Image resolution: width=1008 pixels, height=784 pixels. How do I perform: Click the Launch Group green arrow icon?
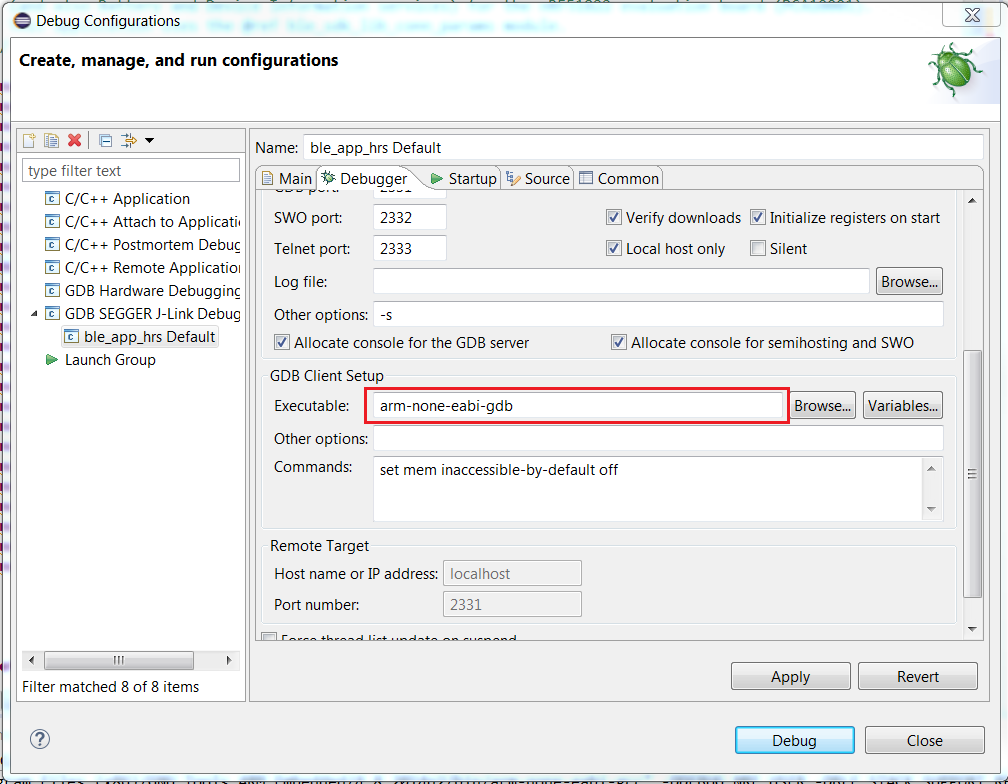click(x=52, y=360)
